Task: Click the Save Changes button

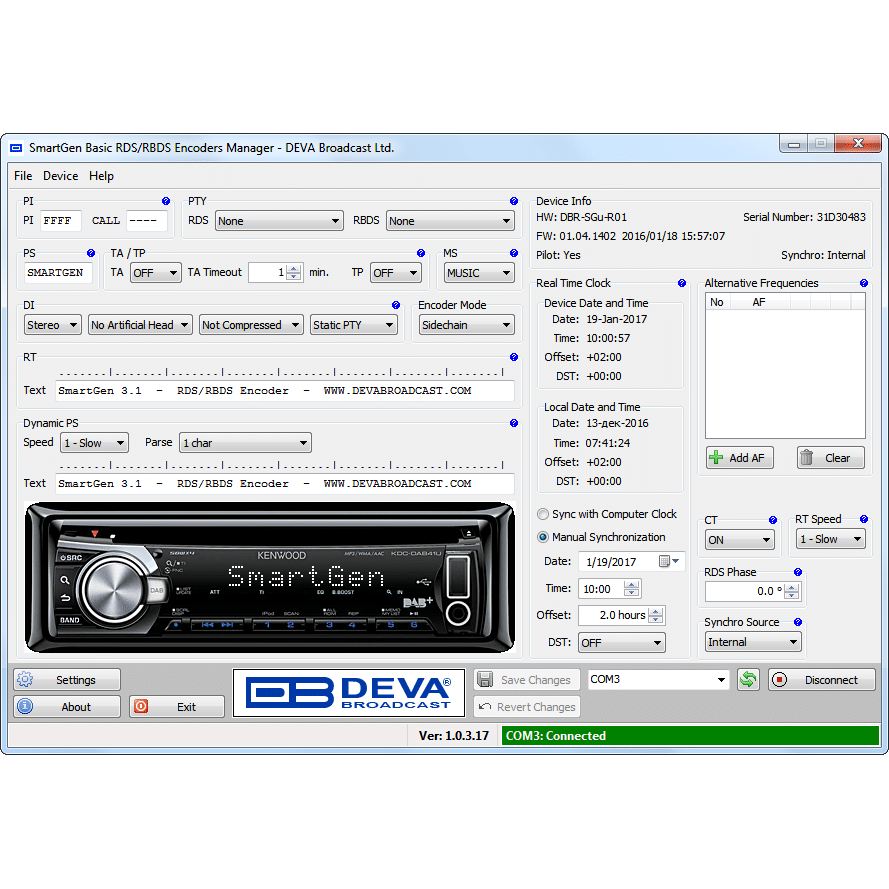Action: tap(527, 679)
